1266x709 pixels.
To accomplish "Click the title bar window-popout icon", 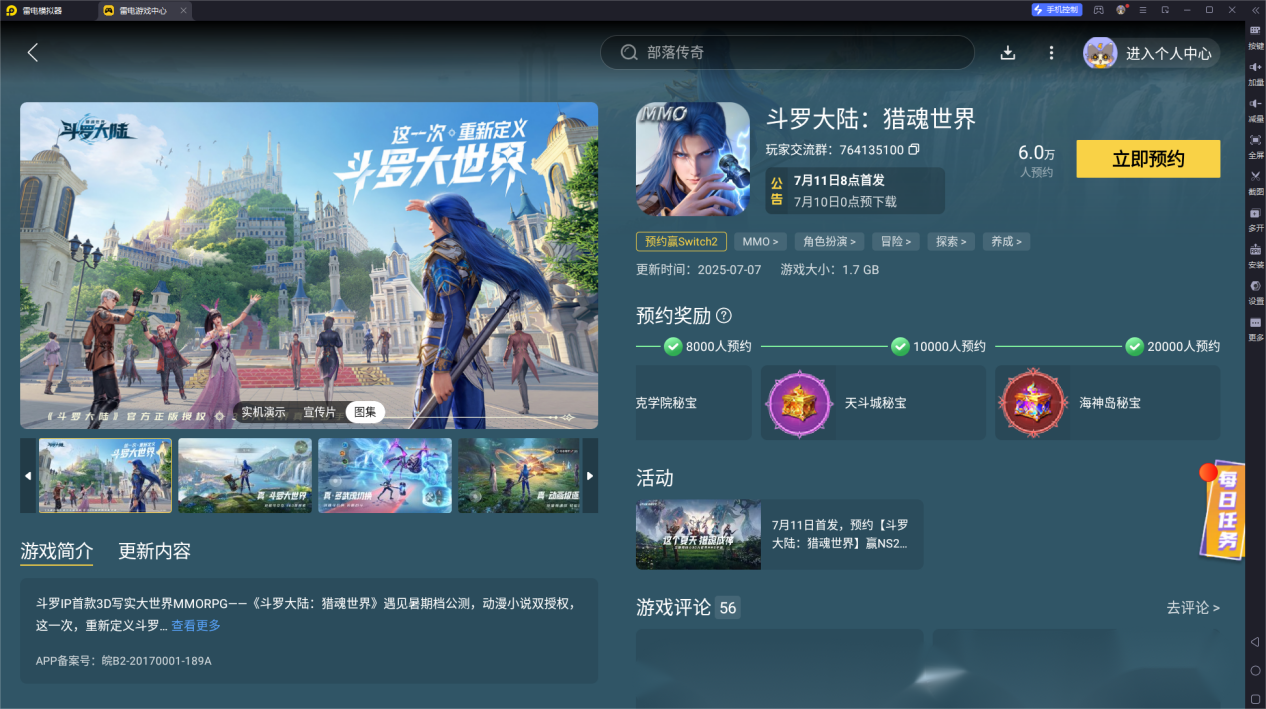I will 1165,10.
